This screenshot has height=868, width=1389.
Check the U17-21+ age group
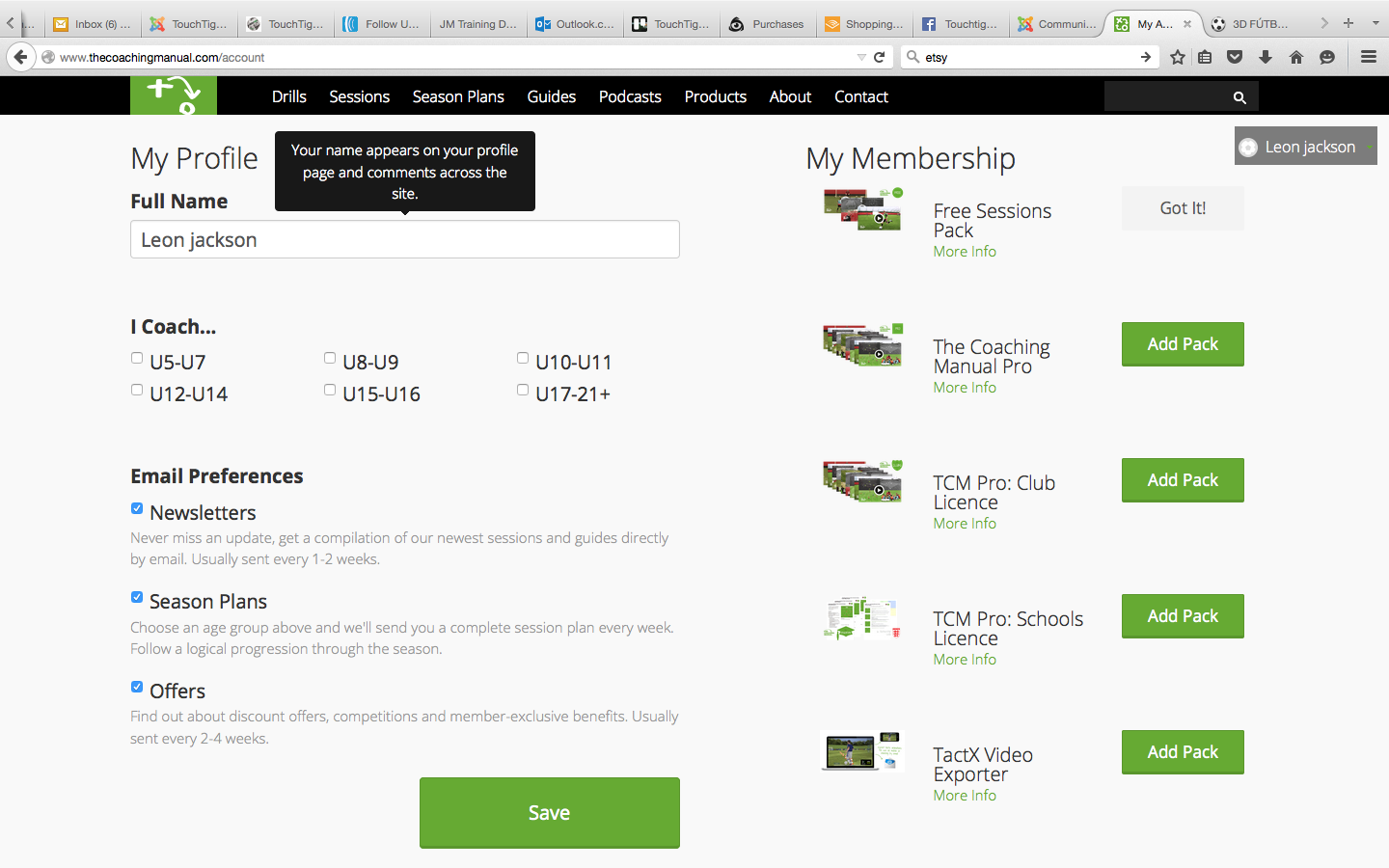coord(523,390)
